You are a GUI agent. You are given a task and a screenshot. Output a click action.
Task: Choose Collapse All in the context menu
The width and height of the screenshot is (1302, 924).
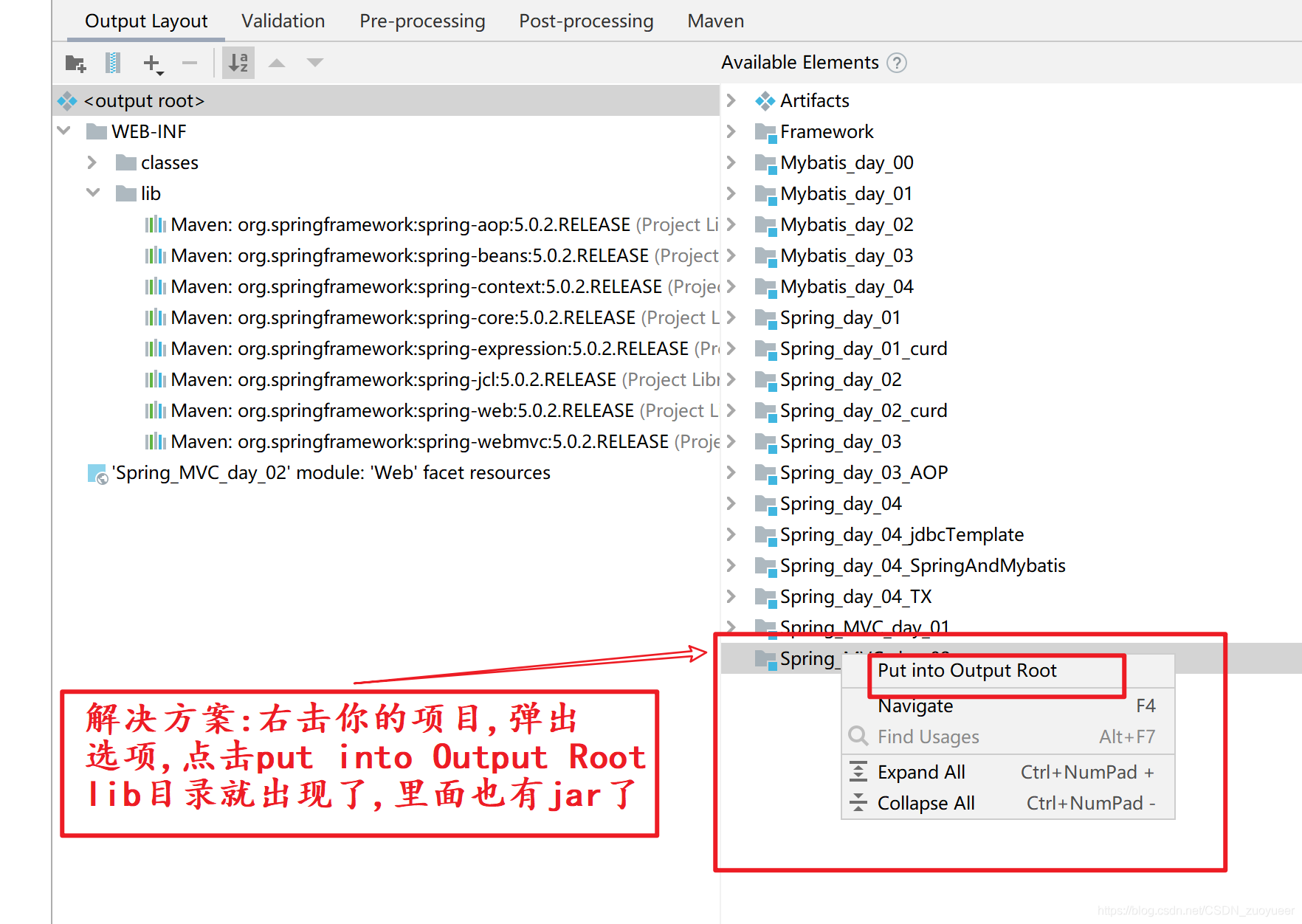[1008, 804]
